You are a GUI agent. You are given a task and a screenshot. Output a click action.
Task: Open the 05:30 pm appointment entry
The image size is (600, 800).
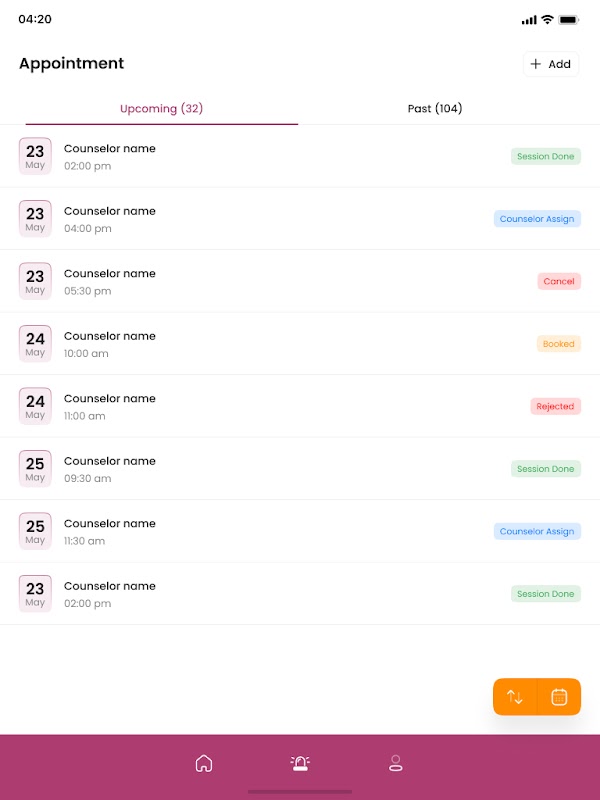click(x=110, y=282)
